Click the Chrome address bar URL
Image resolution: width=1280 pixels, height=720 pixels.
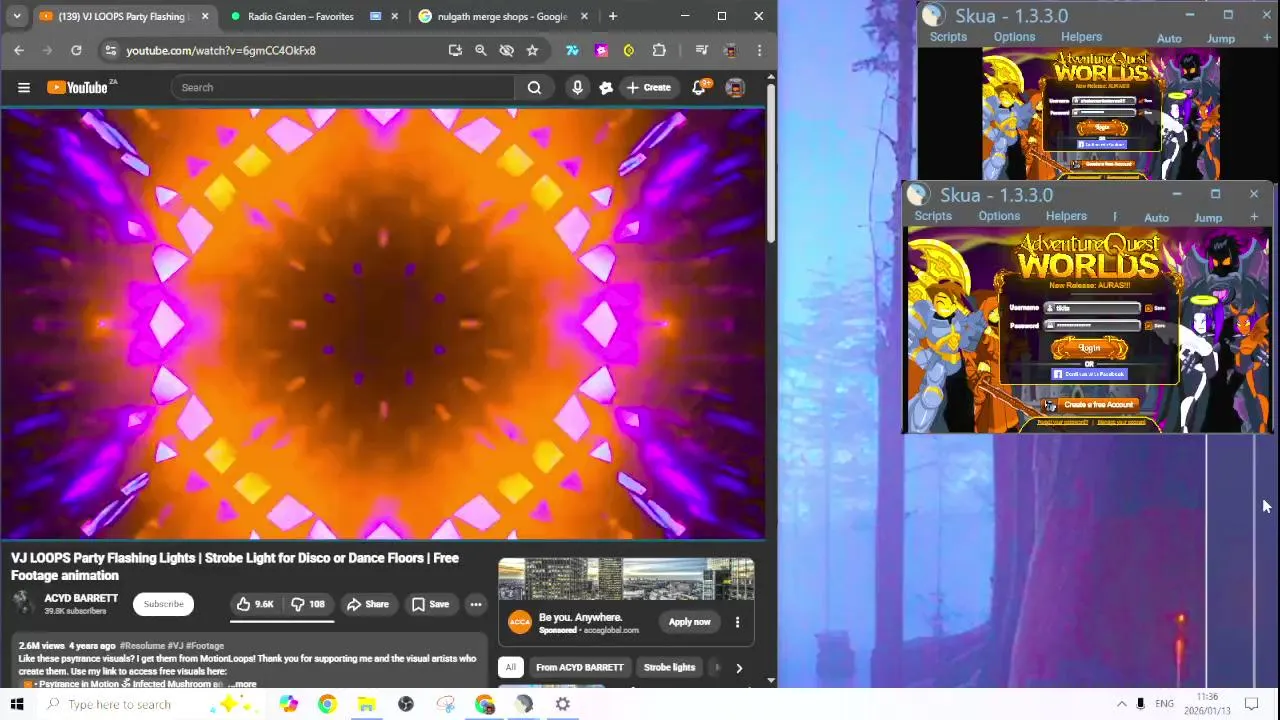coord(220,50)
